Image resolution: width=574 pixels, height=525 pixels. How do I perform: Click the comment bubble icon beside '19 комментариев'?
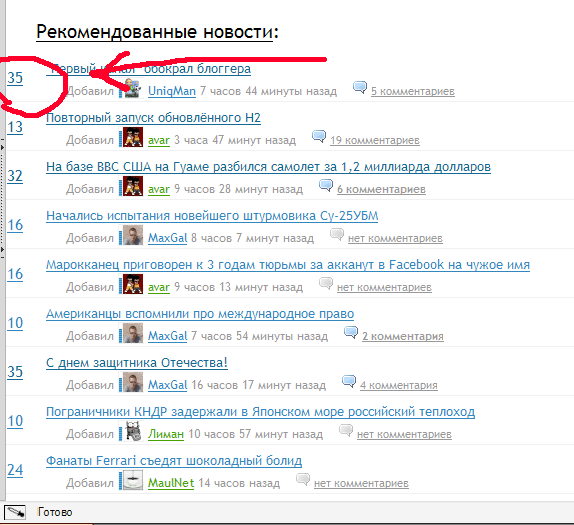pyautogui.click(x=319, y=136)
